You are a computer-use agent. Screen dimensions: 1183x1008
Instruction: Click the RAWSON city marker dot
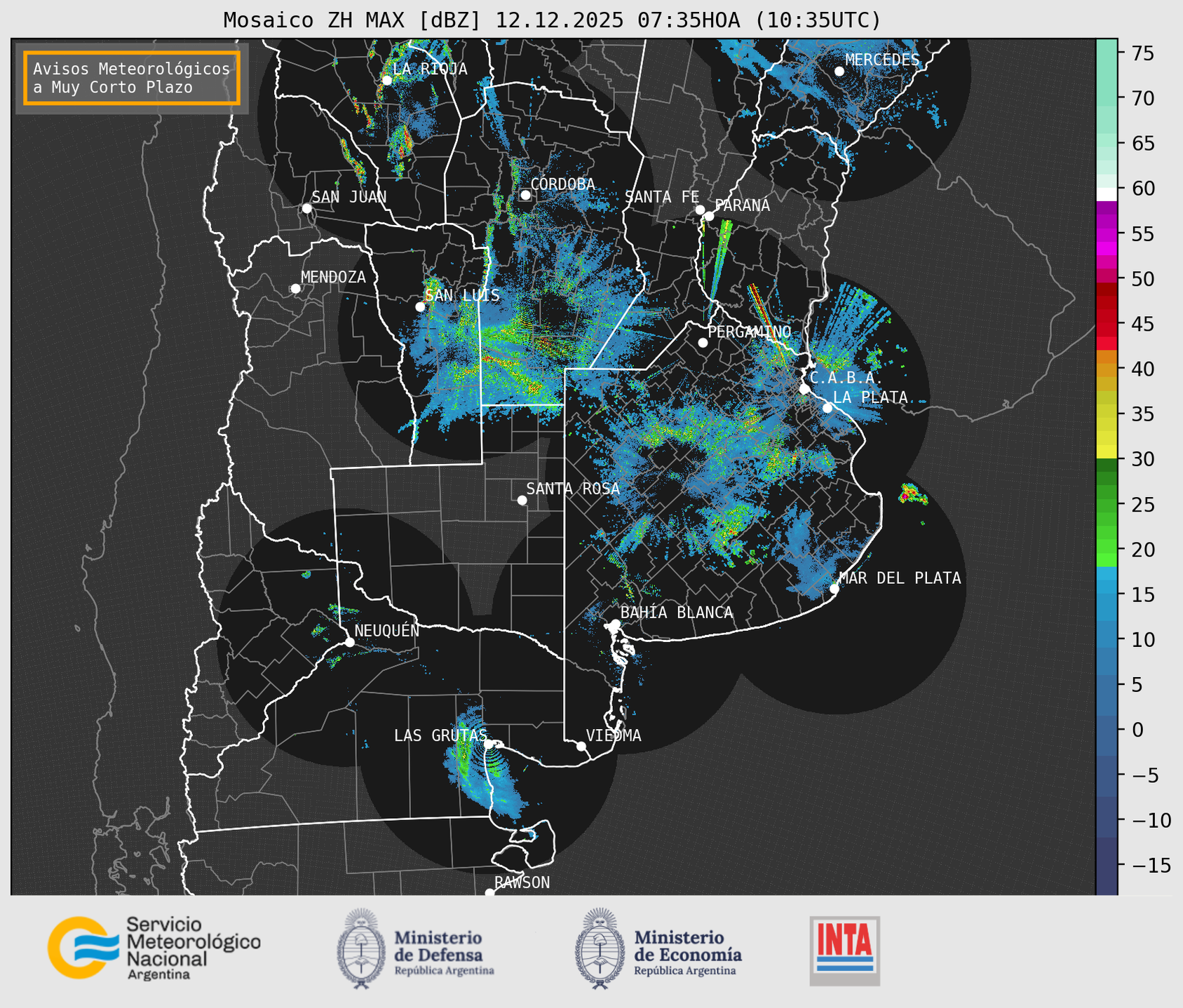tap(489, 892)
